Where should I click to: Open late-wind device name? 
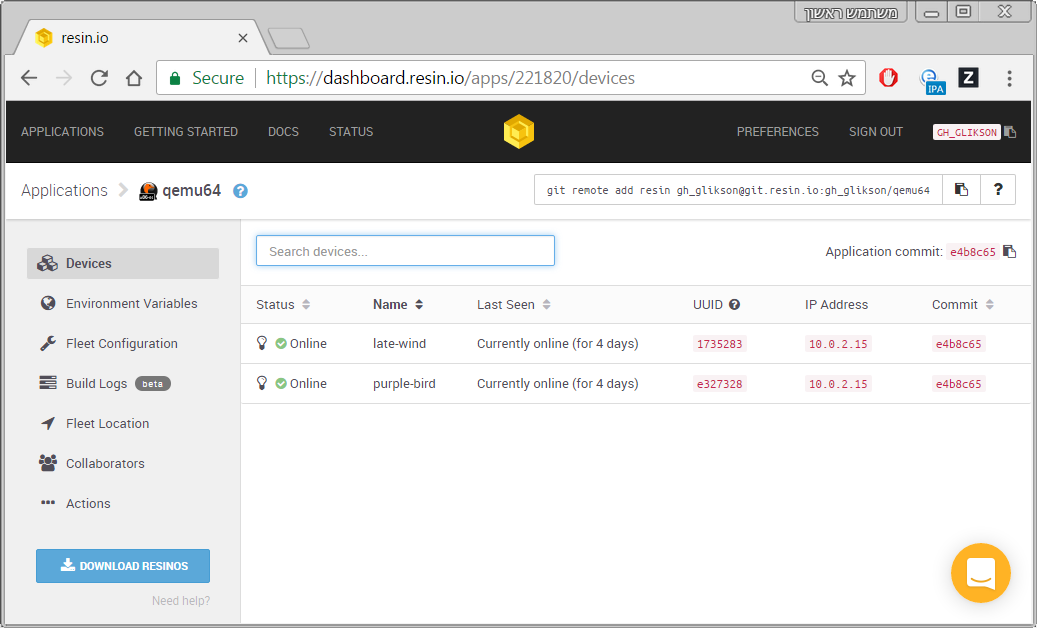399,344
